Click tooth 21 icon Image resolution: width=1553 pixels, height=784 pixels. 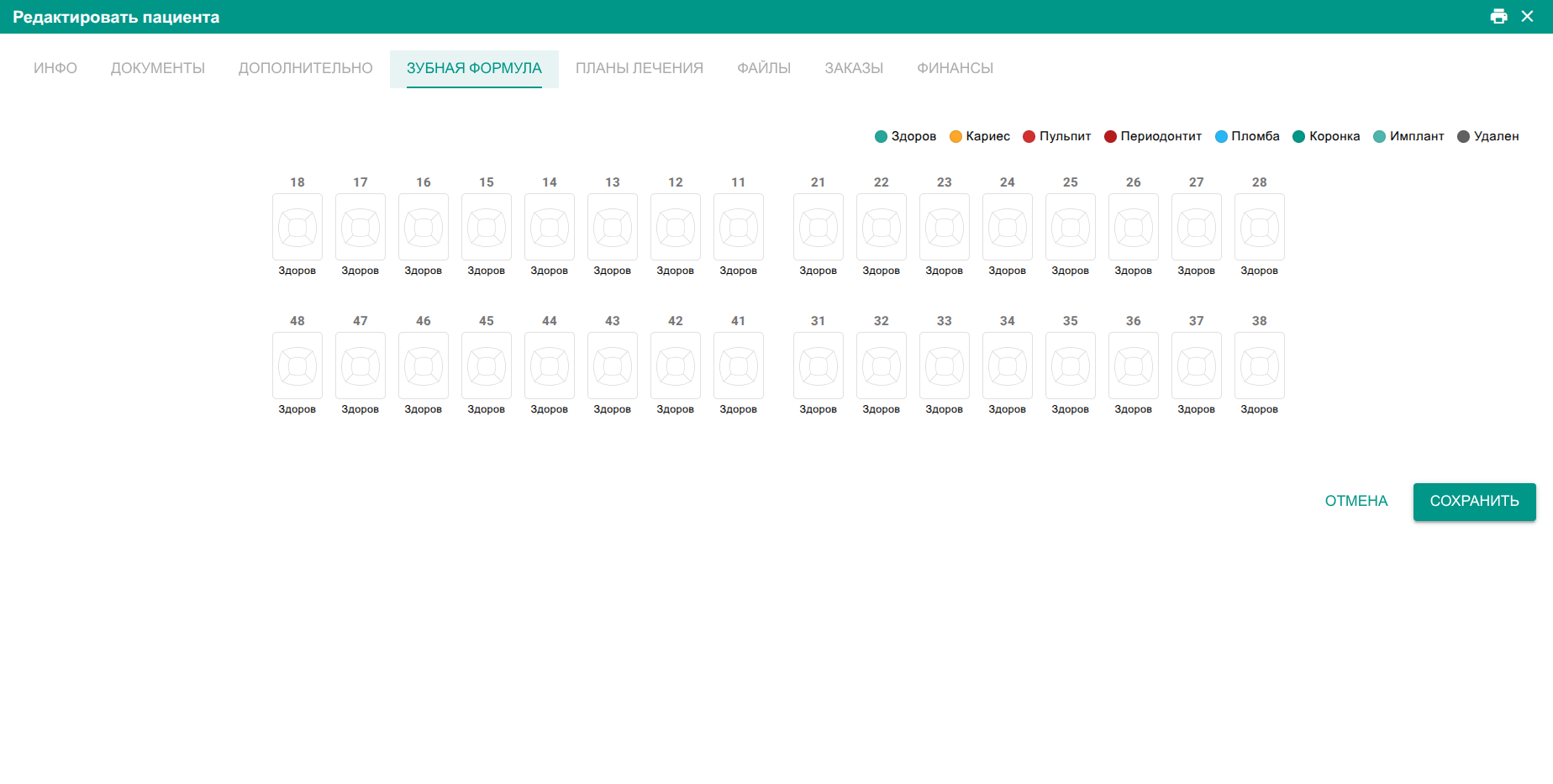[819, 227]
